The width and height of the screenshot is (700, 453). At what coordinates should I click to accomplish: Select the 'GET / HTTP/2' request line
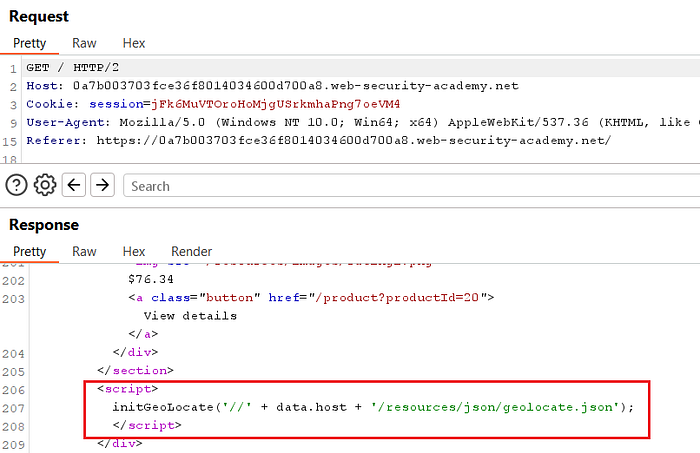[x=73, y=68]
